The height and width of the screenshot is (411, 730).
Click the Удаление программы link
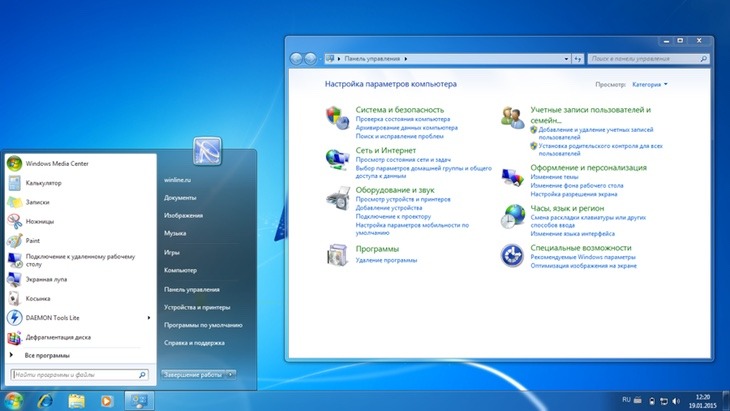[386, 260]
